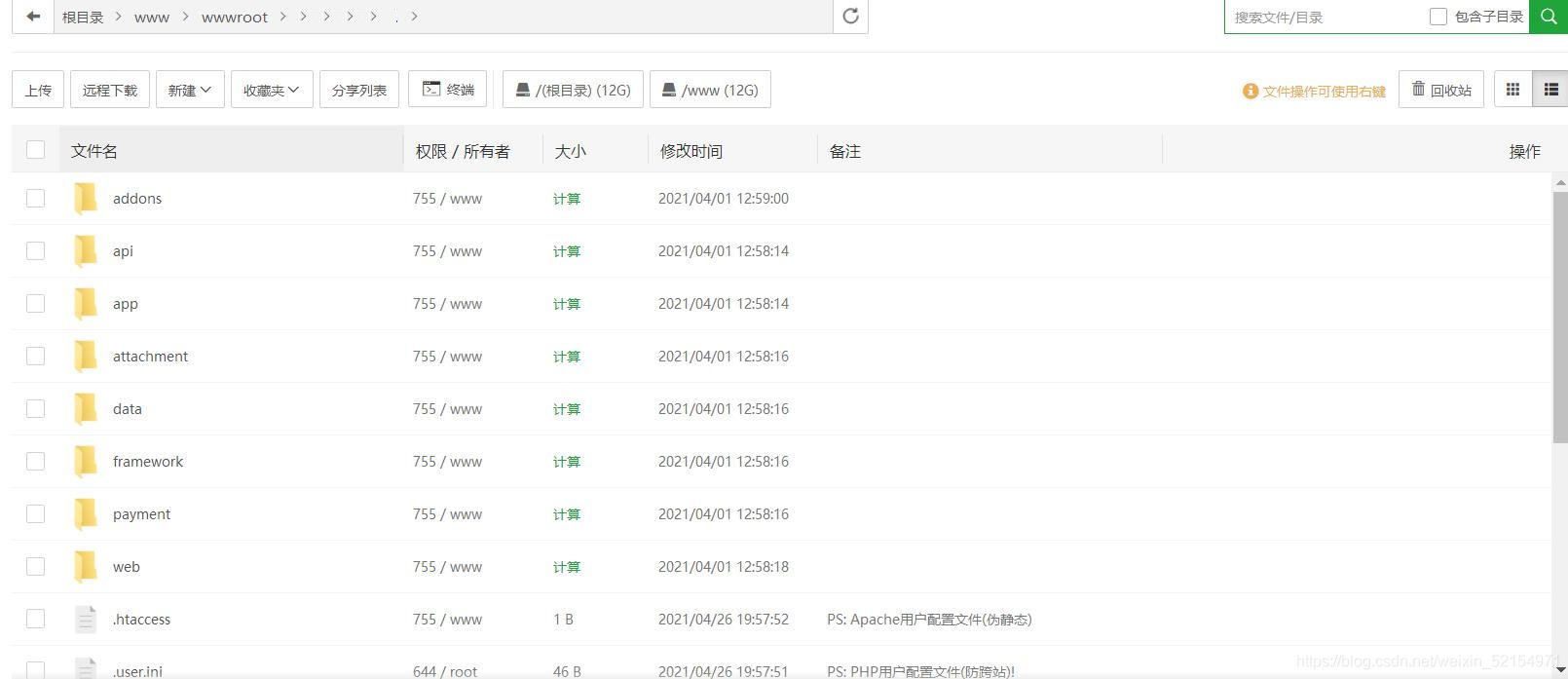Run search with the green magnifier button
1568x679 pixels.
tap(1549, 17)
